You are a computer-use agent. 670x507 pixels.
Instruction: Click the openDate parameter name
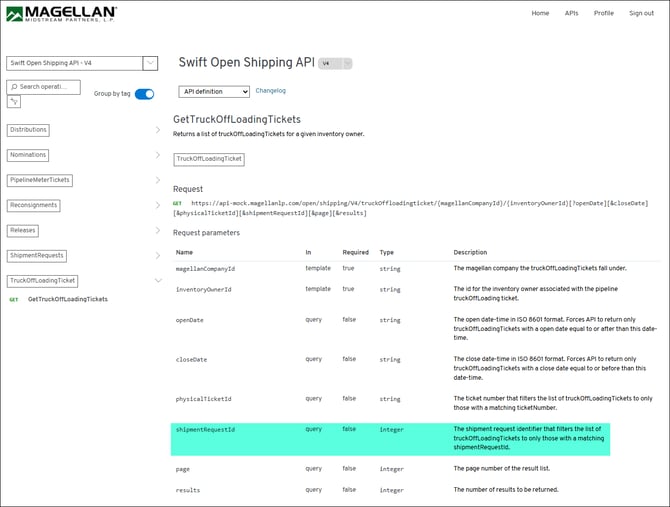(189, 320)
